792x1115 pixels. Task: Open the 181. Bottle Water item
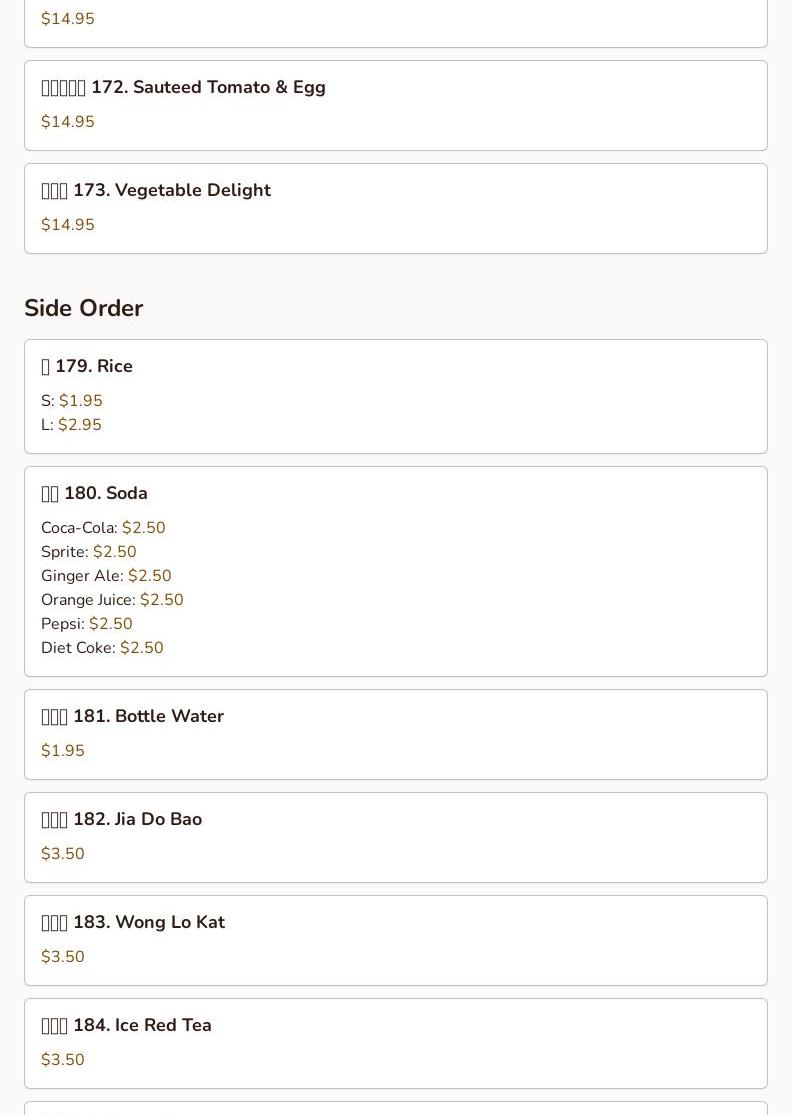click(147, 717)
